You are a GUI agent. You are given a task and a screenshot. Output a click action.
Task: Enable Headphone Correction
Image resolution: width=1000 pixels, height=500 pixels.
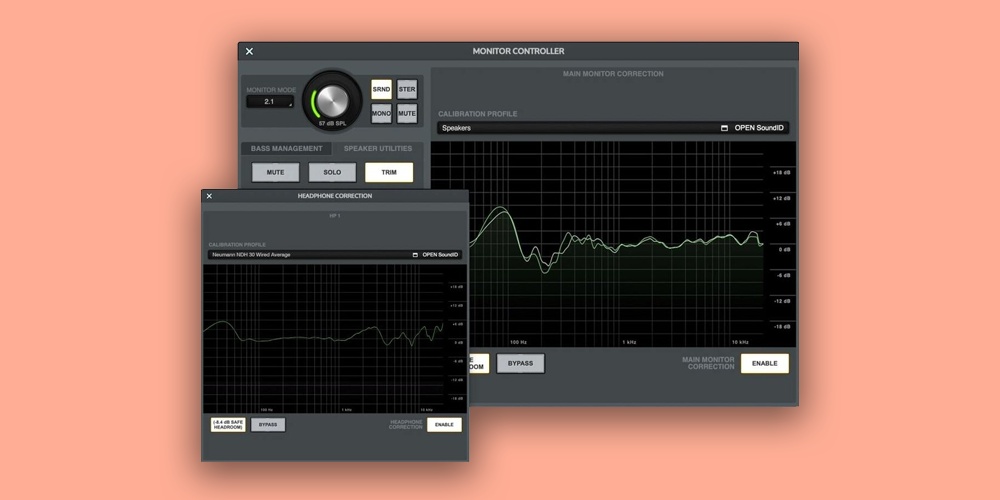tap(444, 425)
